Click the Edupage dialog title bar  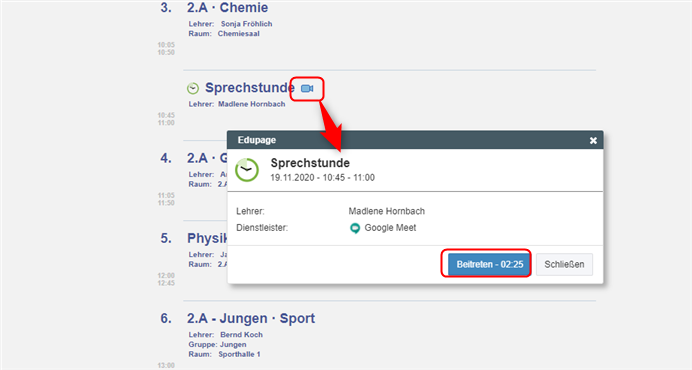[415, 140]
